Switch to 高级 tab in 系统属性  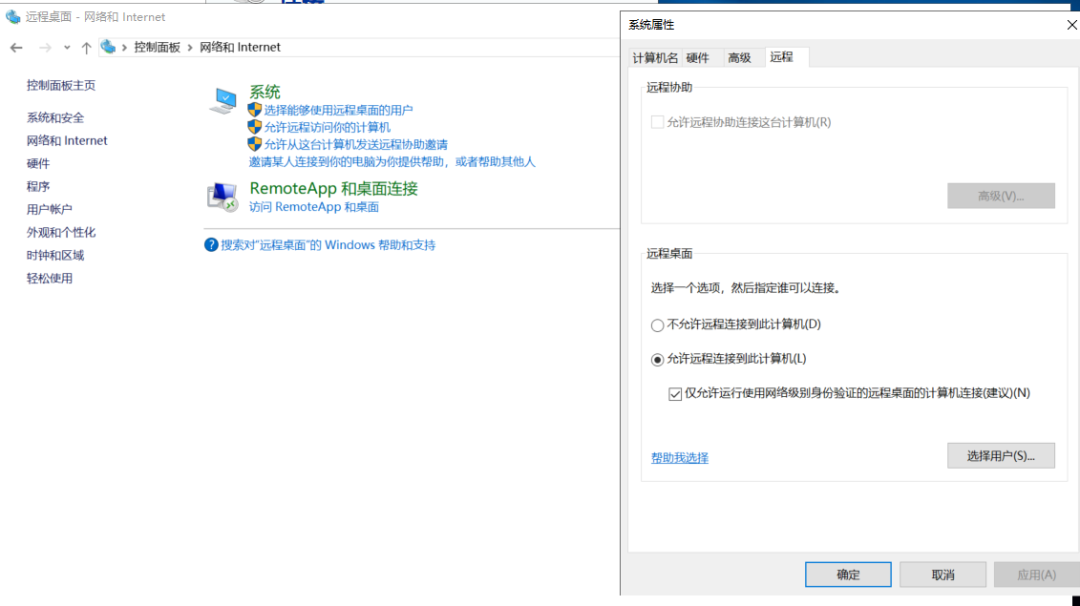coord(740,58)
